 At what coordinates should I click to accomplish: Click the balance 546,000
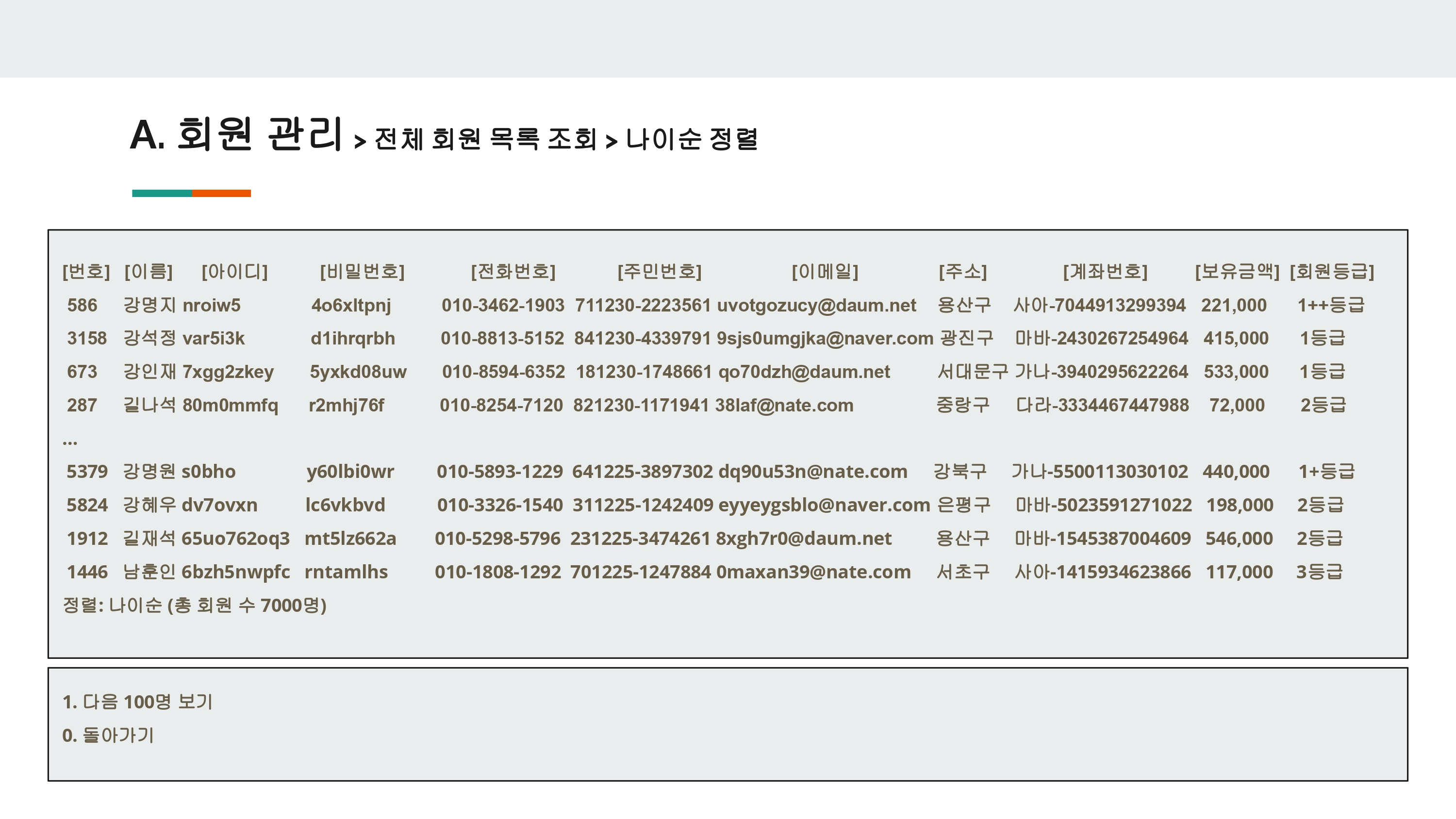[1239, 538]
